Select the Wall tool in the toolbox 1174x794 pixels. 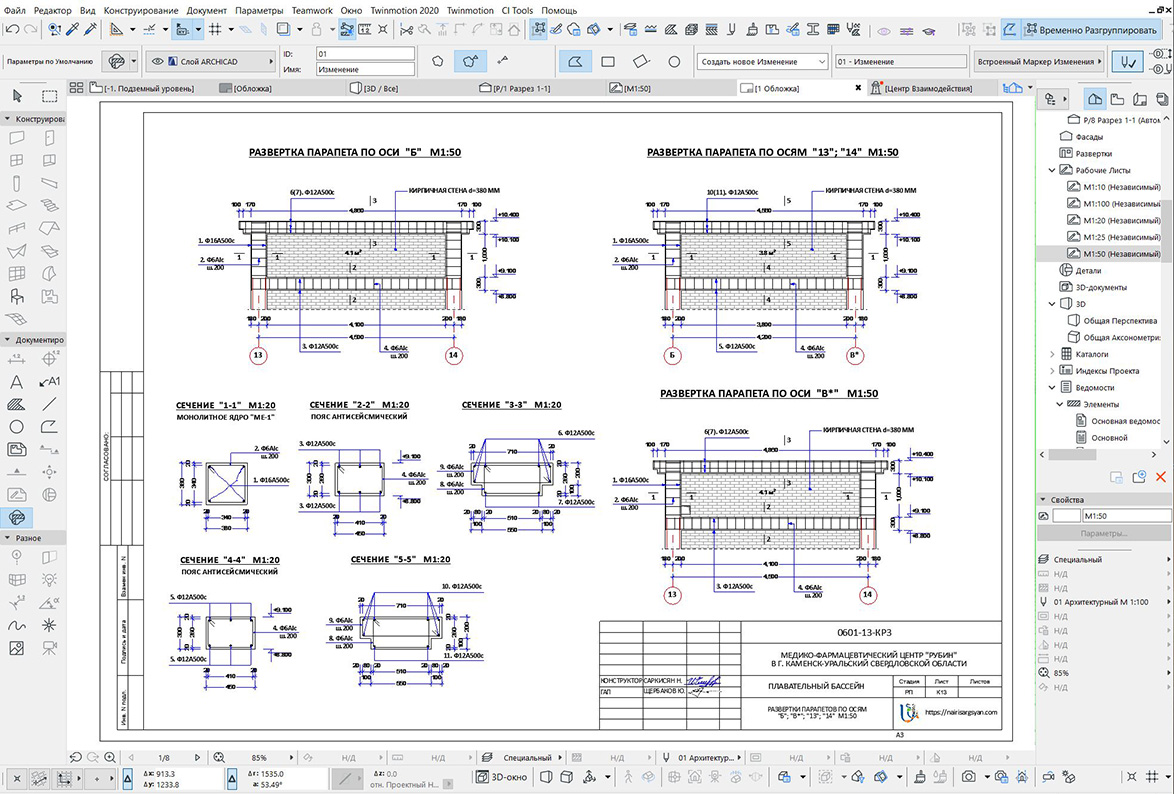point(16,138)
